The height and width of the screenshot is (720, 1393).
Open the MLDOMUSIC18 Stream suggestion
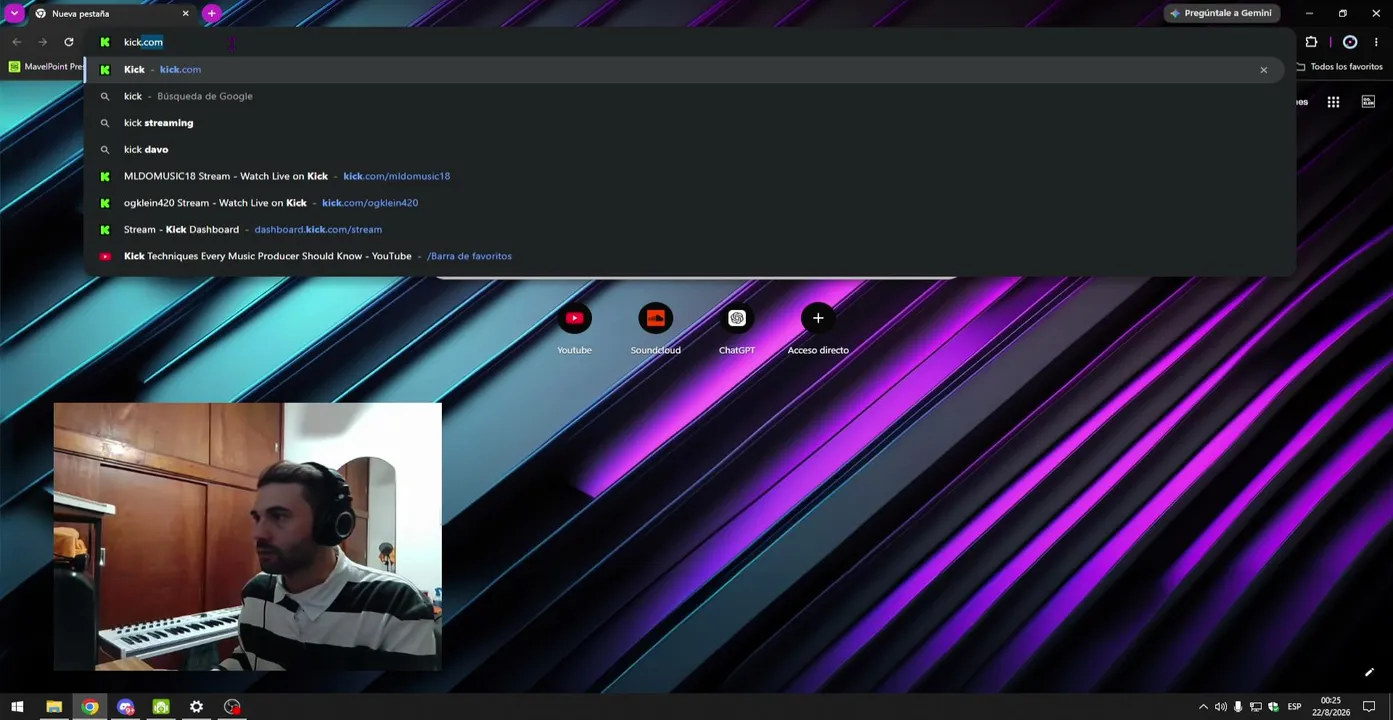[x=684, y=176]
